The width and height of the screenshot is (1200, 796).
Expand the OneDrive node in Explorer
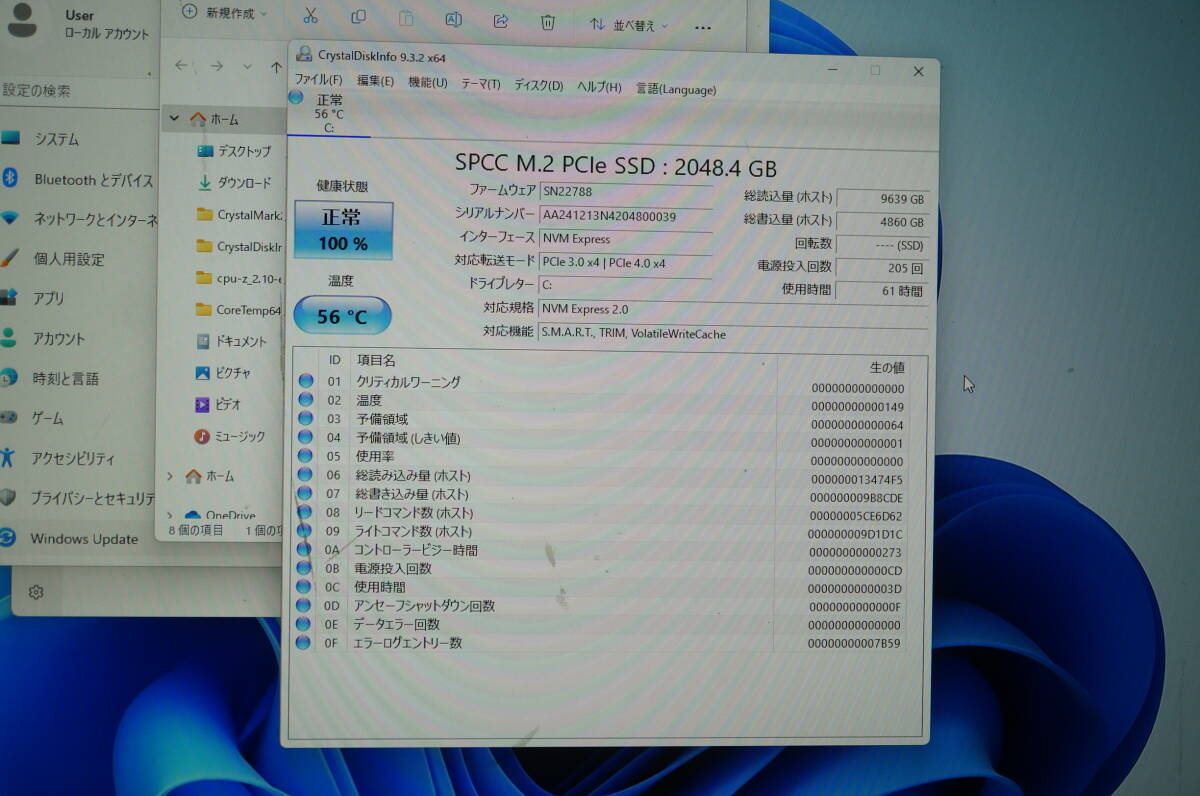(170, 515)
